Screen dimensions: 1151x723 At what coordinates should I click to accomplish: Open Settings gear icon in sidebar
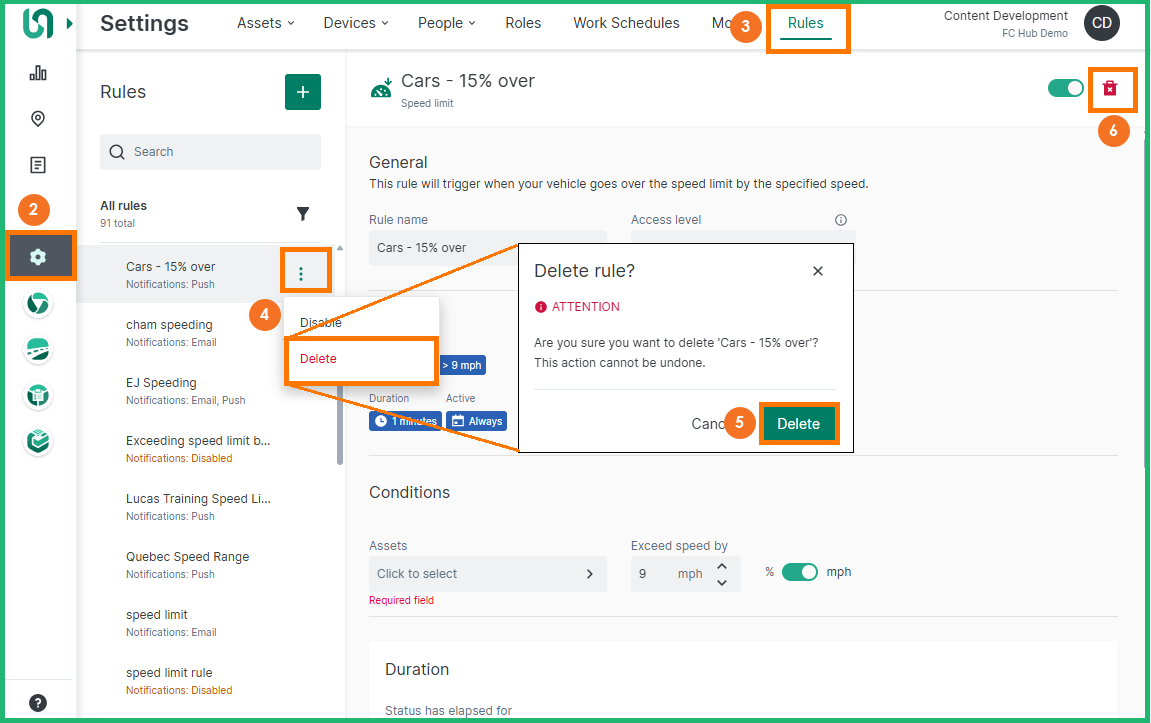[38, 257]
